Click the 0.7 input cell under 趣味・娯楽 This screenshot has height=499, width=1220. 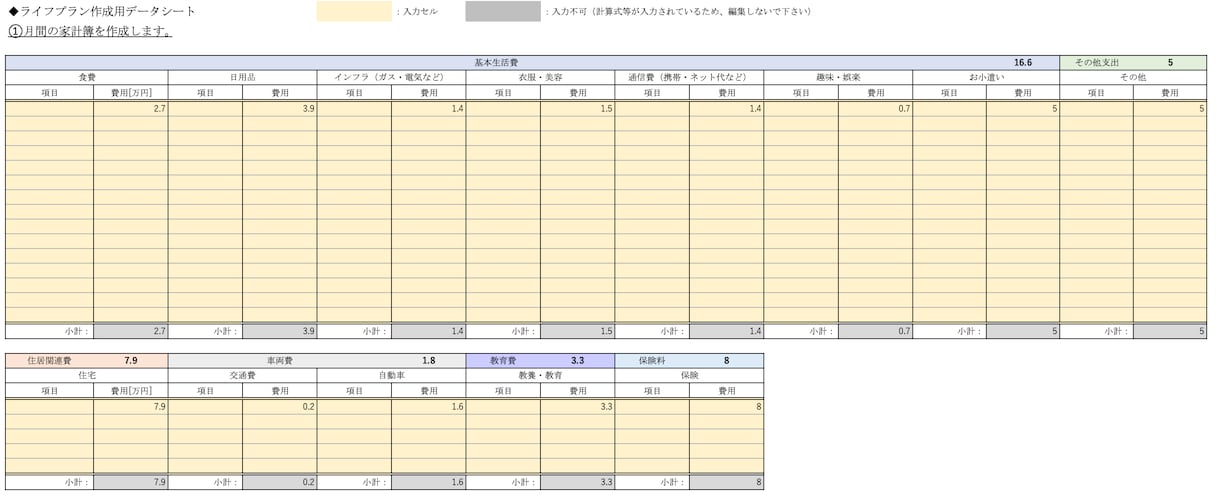875,108
